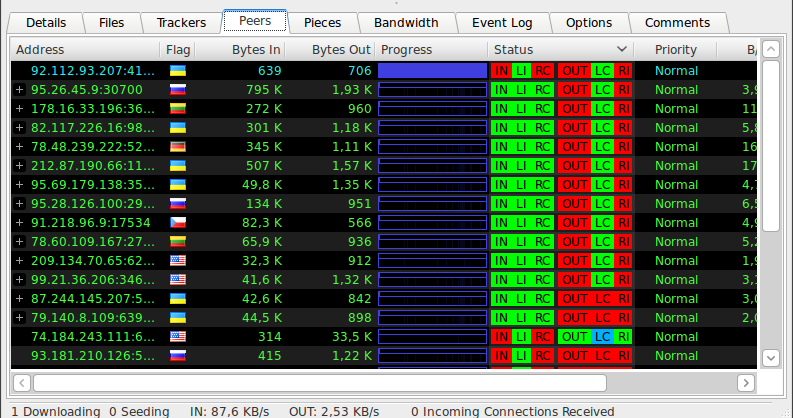Expand peer 212.87.190.66 row
793x418 pixels.
coord(19,165)
